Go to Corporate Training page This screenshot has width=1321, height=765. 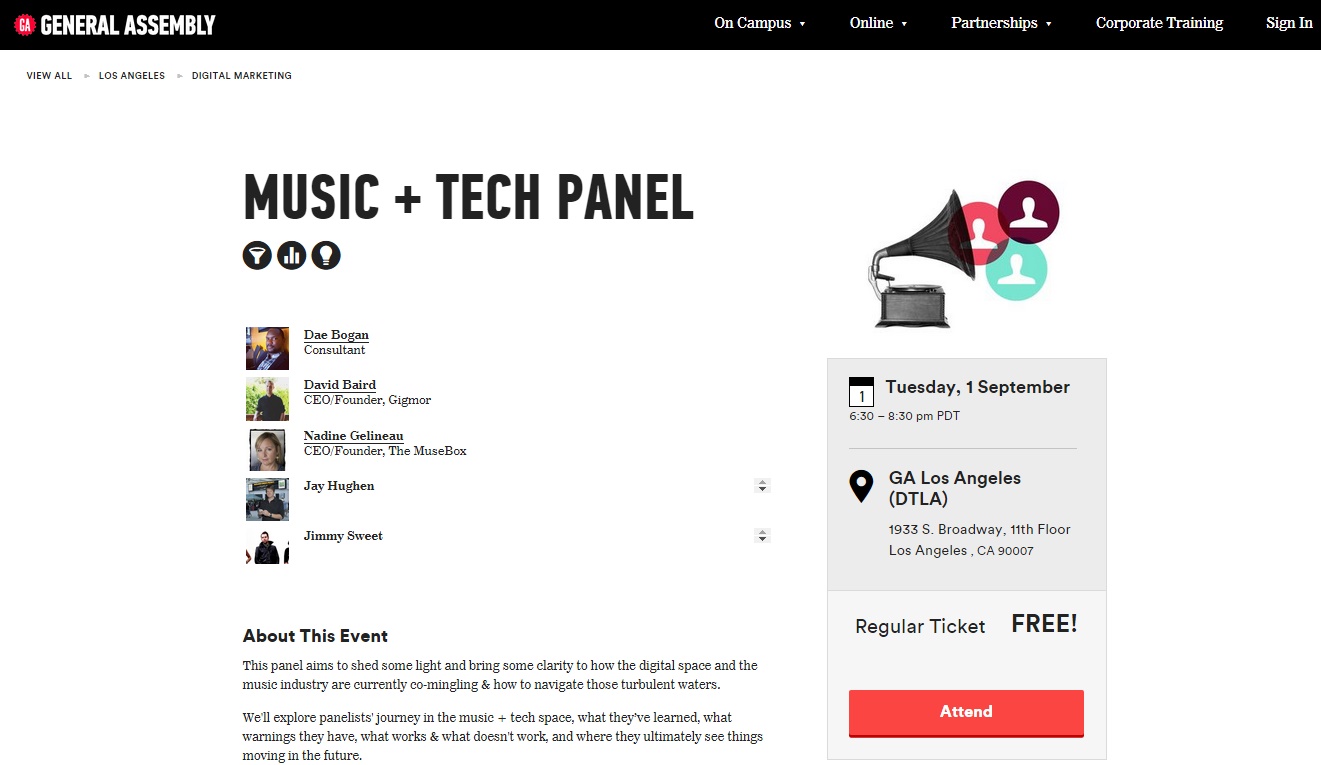click(1159, 23)
